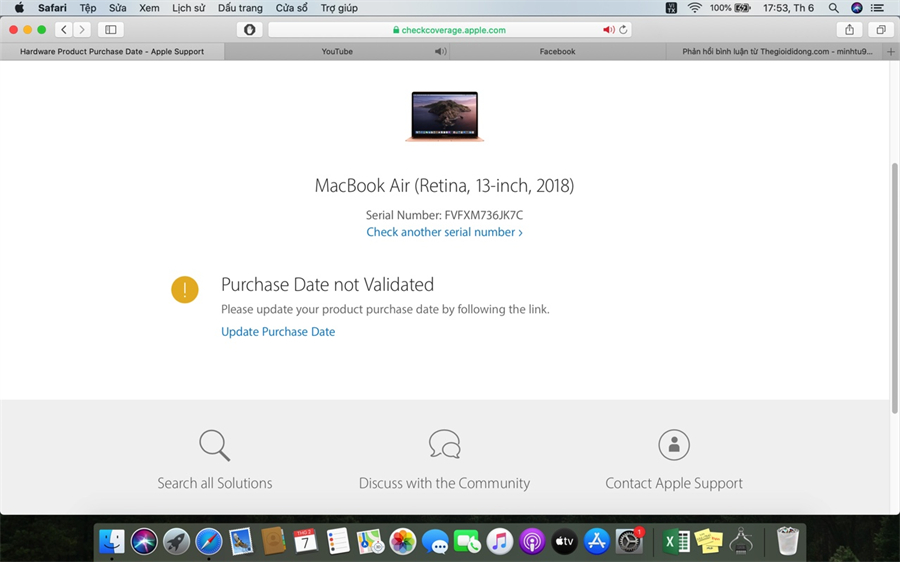
Task: Open Photos from the Dock
Action: click(403, 541)
